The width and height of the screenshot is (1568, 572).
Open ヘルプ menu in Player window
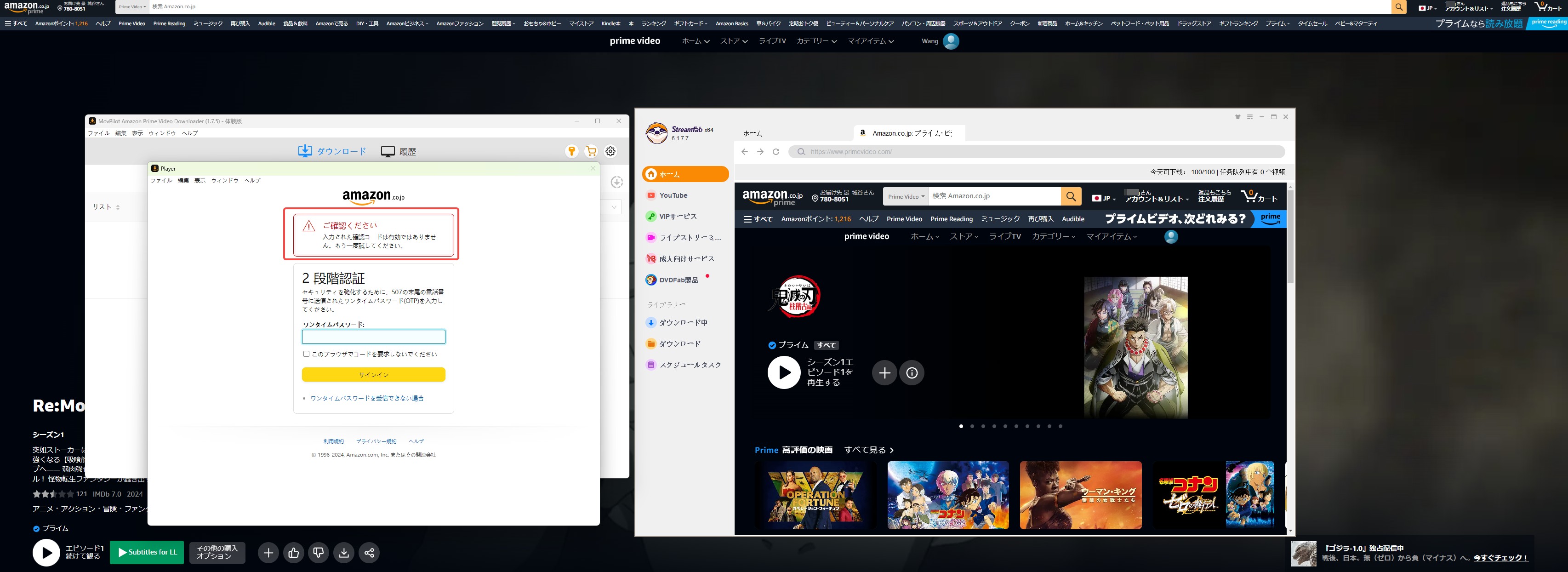click(x=252, y=180)
